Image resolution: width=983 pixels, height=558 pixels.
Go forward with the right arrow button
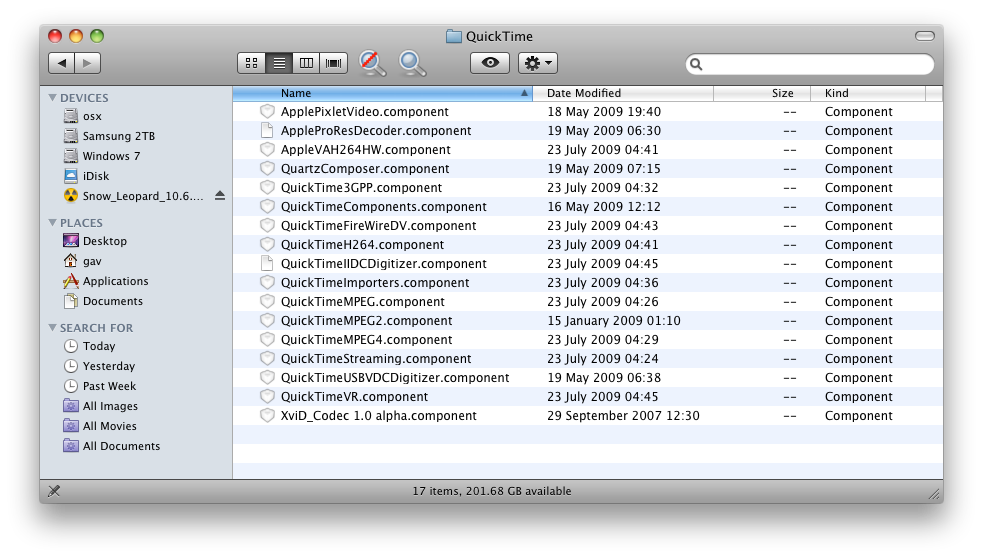pyautogui.click(x=88, y=63)
